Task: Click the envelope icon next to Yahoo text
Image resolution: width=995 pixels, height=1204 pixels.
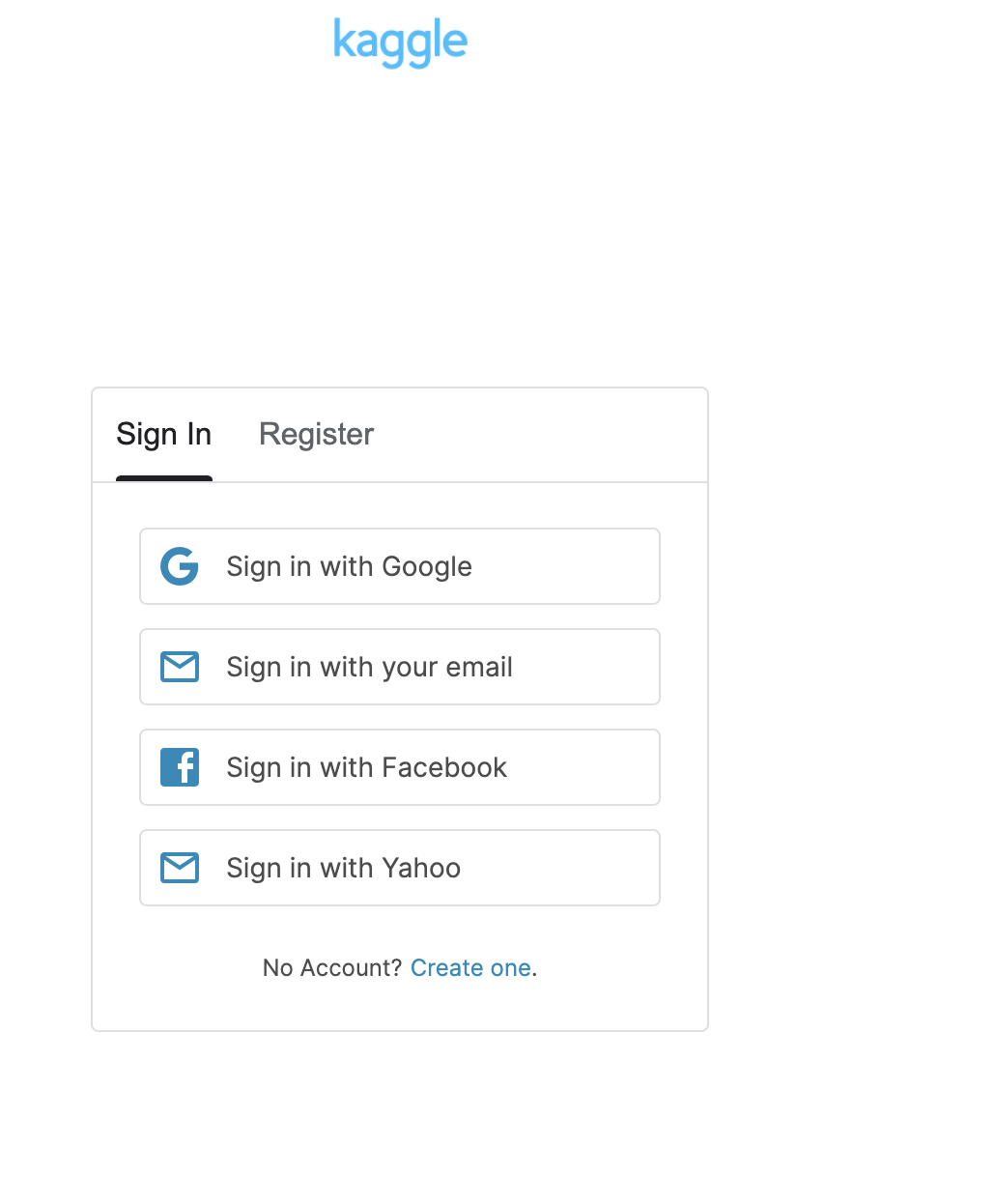Action: pos(180,868)
